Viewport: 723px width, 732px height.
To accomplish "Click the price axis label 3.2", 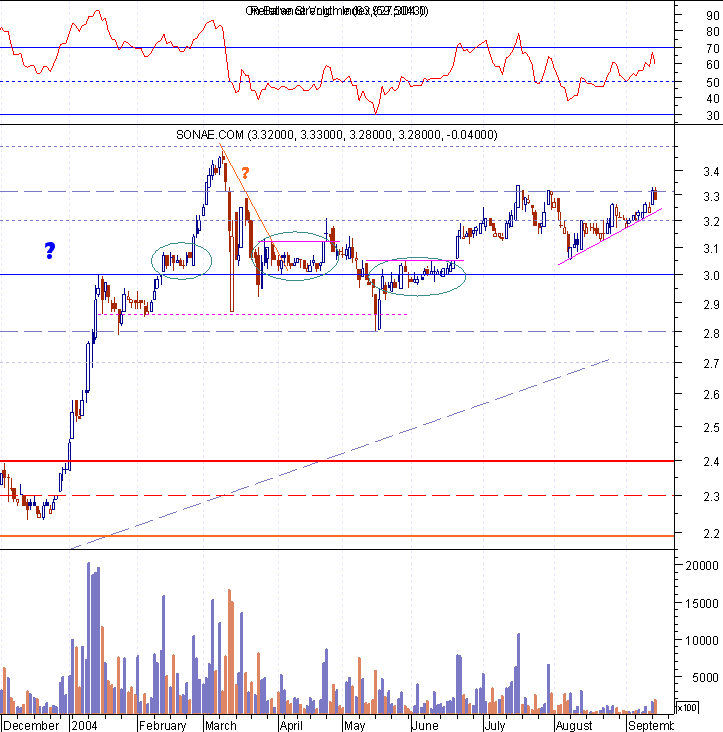I will point(711,222).
